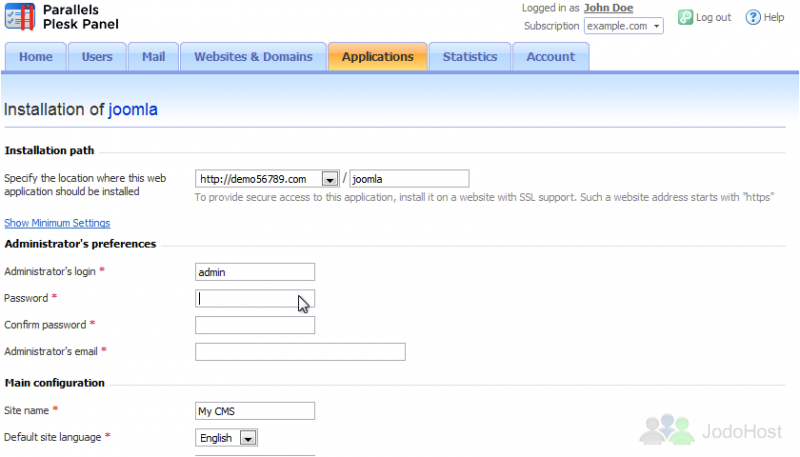Click the Administrator's email field
Screen dimensions: 800x457
coord(301,352)
